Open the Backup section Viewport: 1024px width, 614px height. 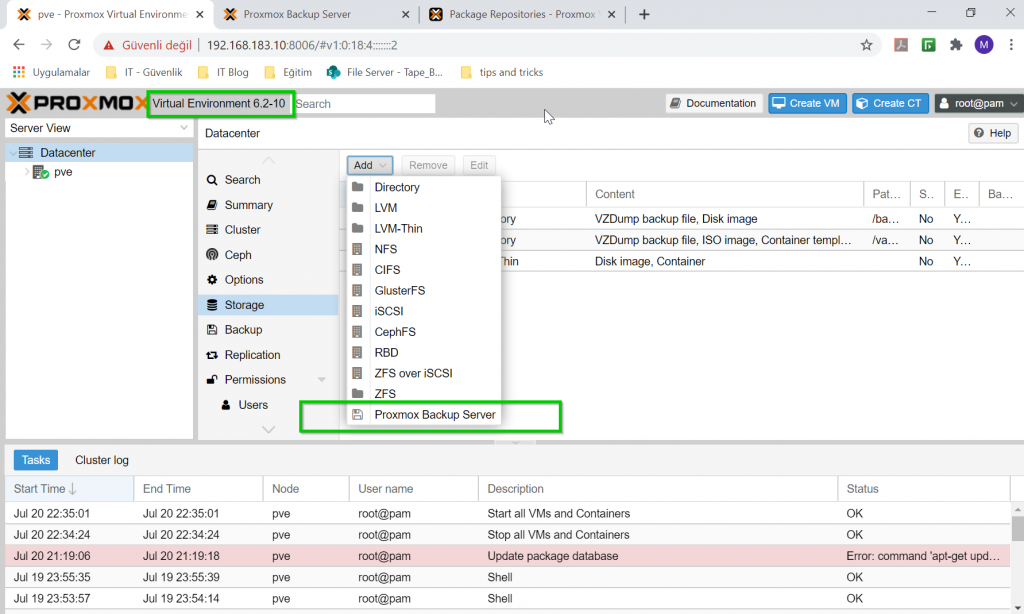(268, 330)
